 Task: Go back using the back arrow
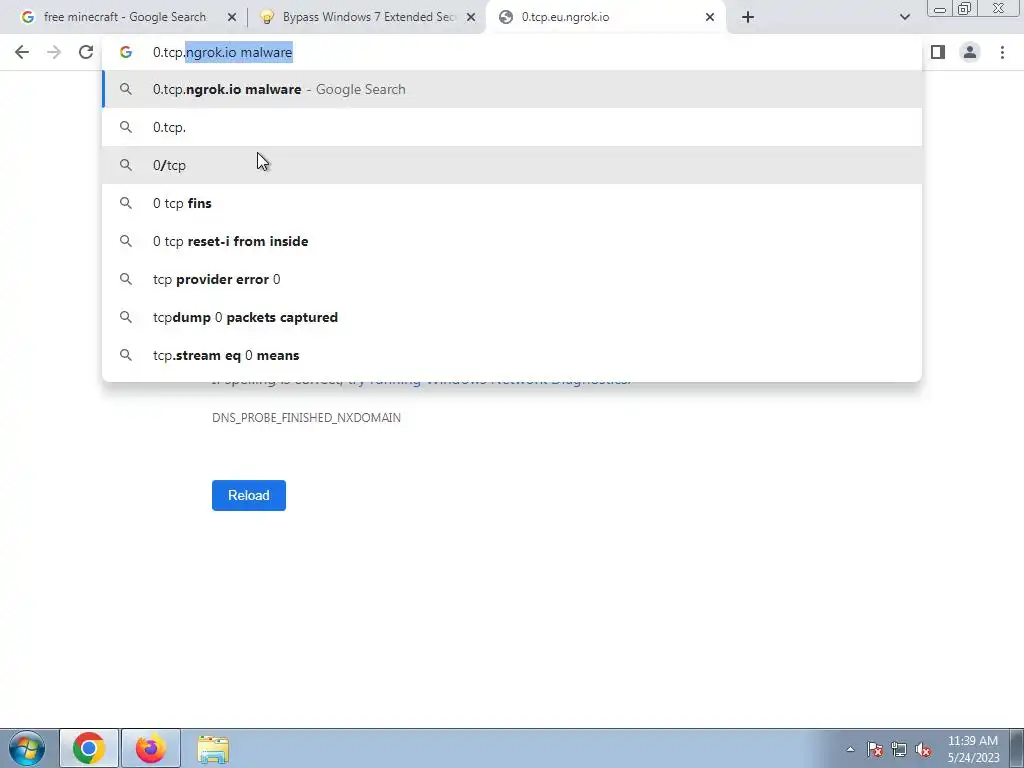click(22, 52)
